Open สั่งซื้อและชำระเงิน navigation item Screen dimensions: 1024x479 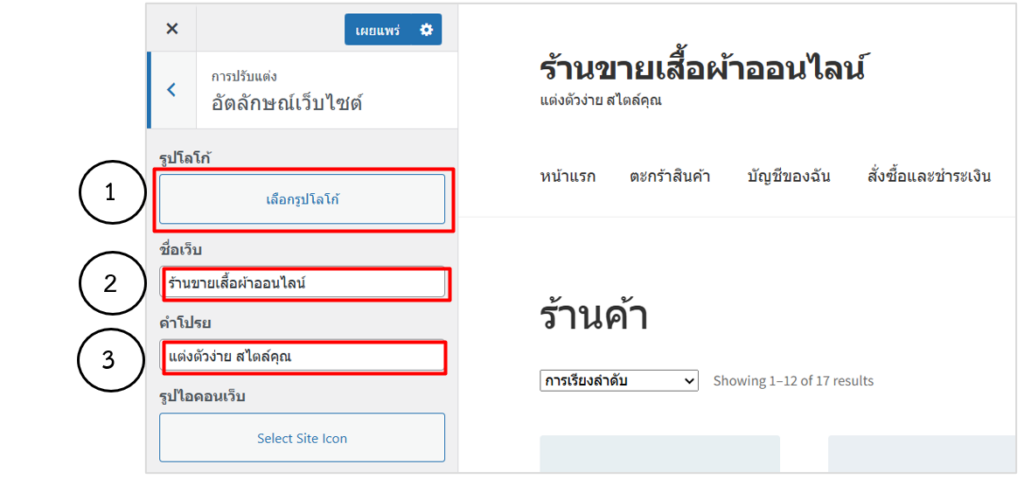click(929, 177)
